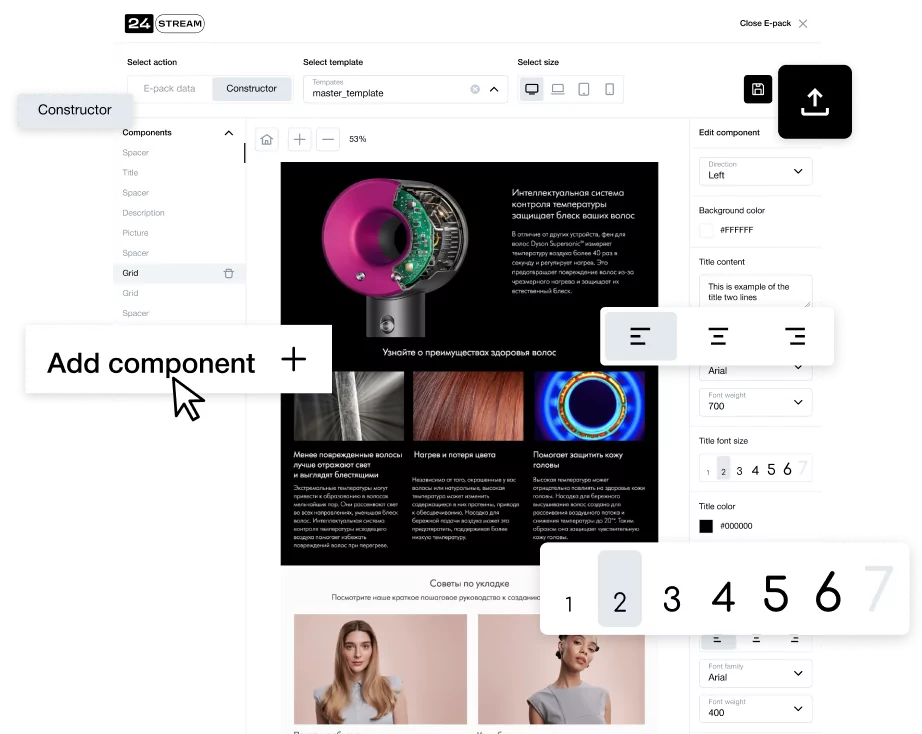Select the laptop size icon
Viewport: 922px width, 734px height.
[x=557, y=89]
